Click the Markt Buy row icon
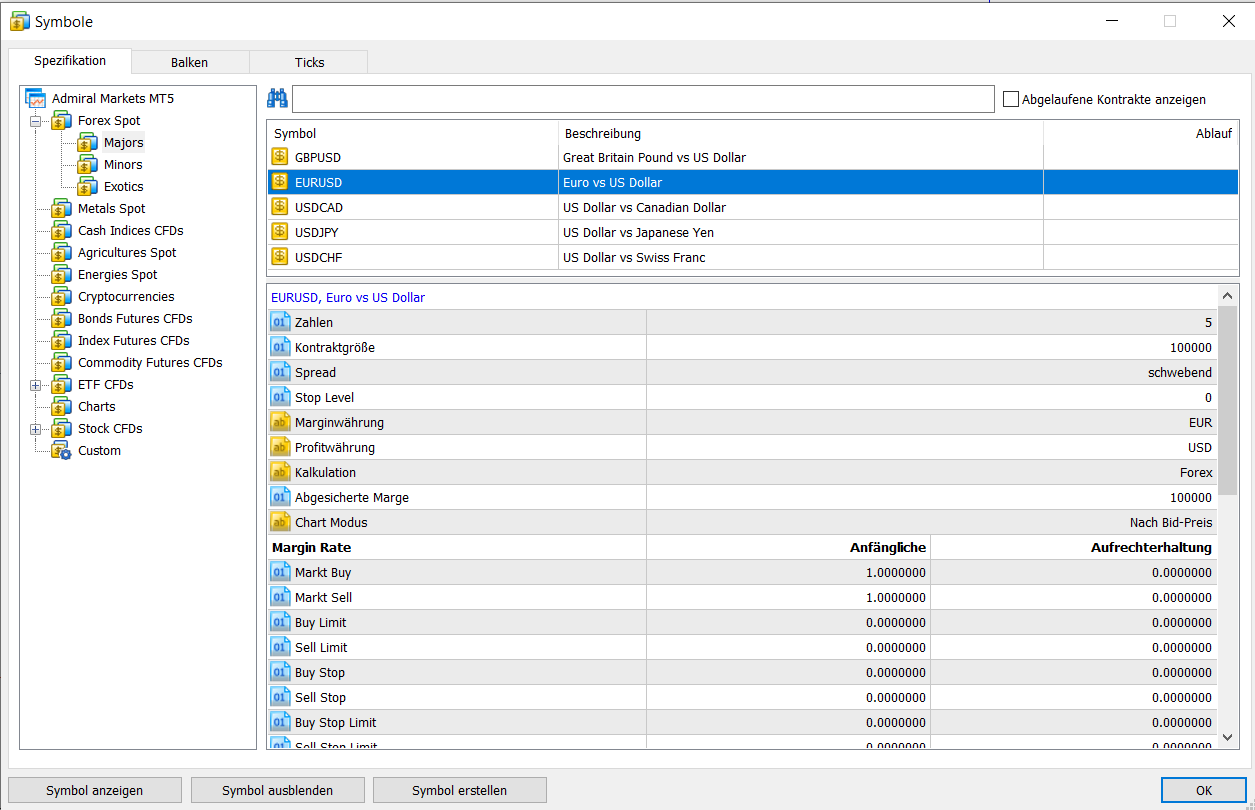 (x=280, y=572)
